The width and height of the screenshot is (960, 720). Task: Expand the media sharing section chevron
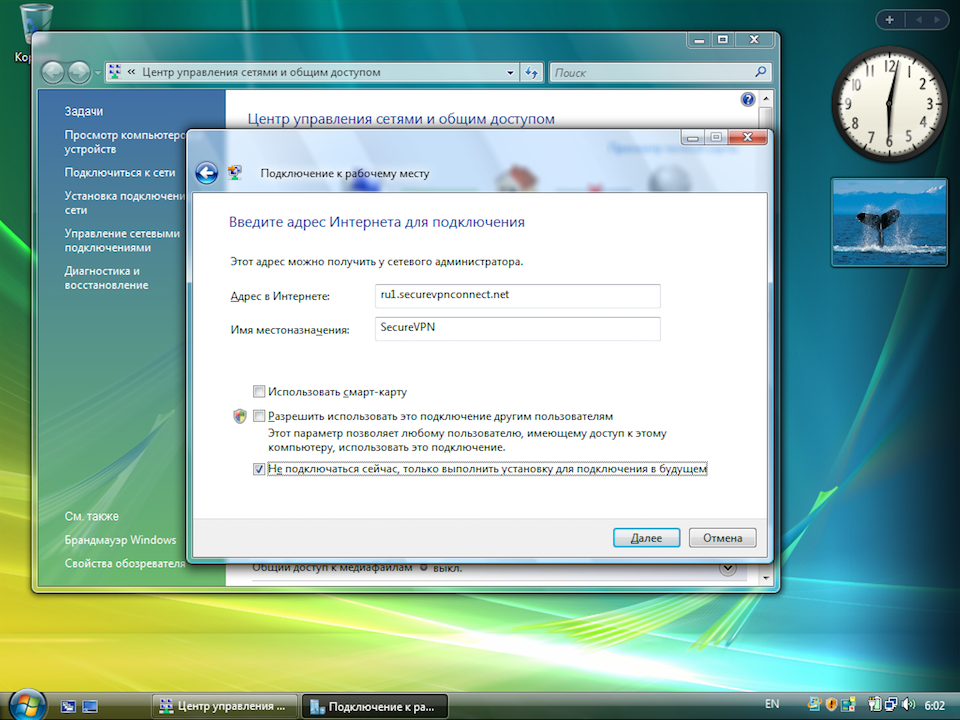tap(727, 568)
